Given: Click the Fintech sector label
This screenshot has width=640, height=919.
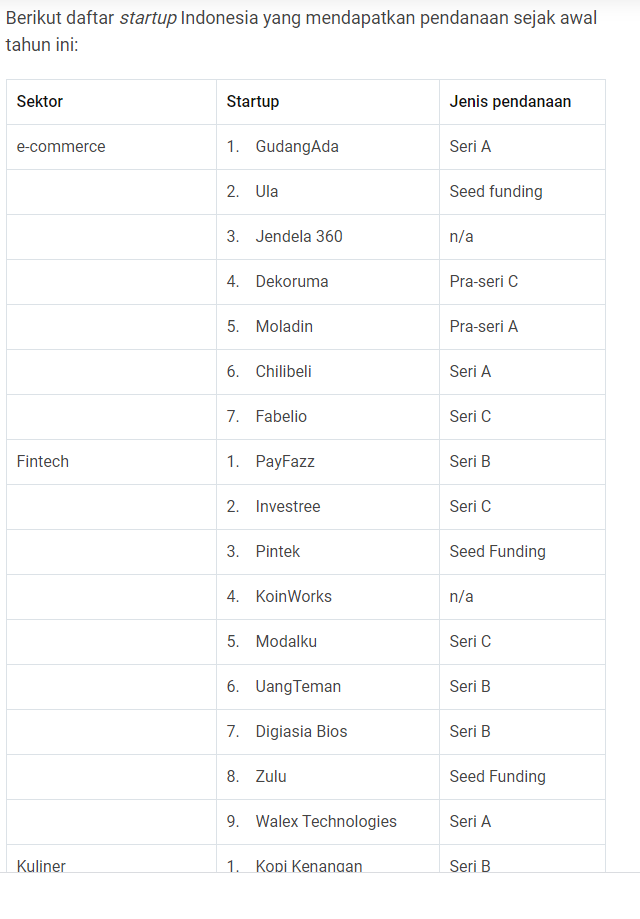Looking at the screenshot, I should tap(43, 461).
